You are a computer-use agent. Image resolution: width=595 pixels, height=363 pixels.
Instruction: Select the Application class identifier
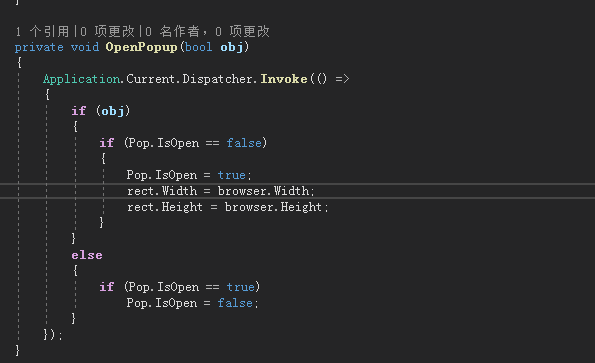click(82, 79)
